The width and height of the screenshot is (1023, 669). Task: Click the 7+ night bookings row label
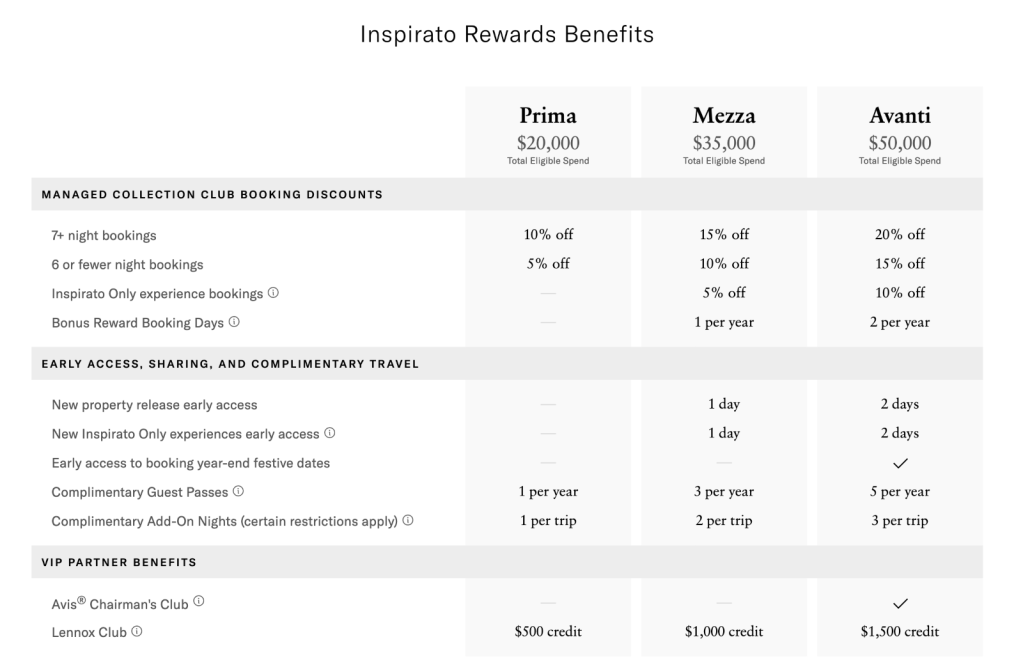(x=104, y=236)
